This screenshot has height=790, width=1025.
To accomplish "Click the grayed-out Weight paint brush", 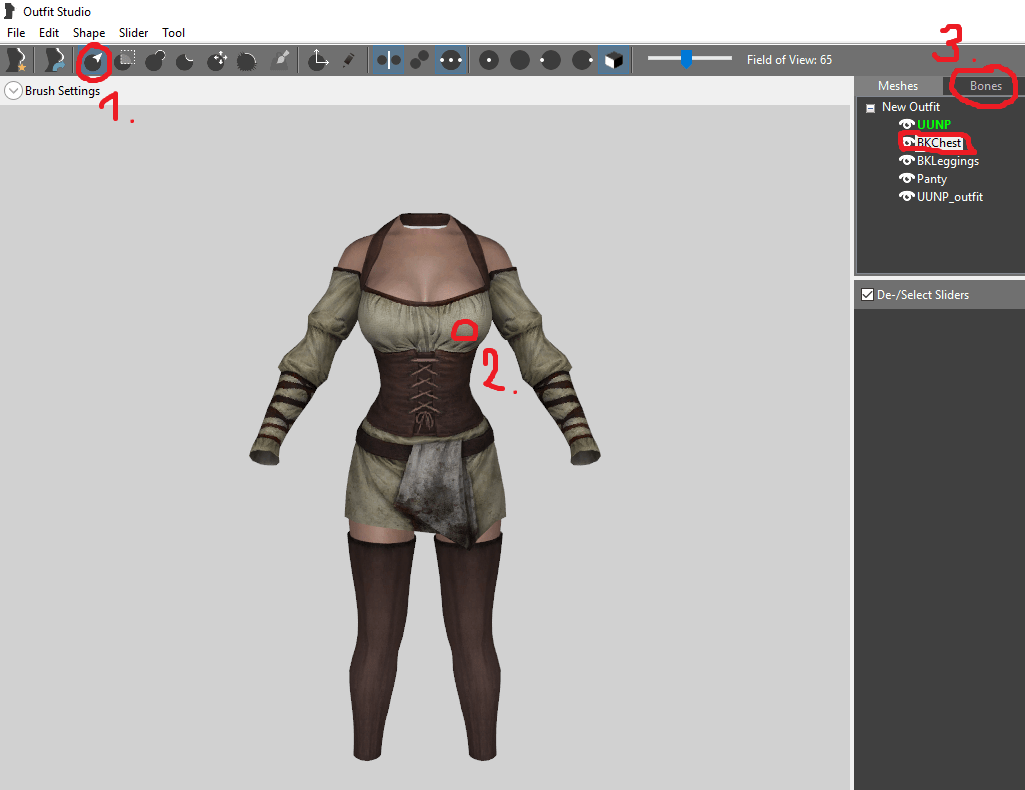I will (280, 60).
